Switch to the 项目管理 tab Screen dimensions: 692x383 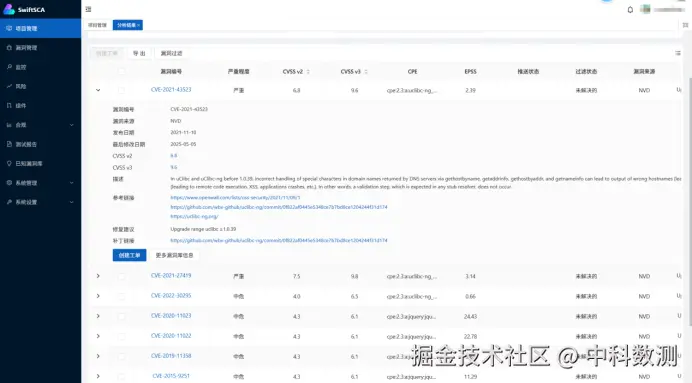[x=97, y=25]
